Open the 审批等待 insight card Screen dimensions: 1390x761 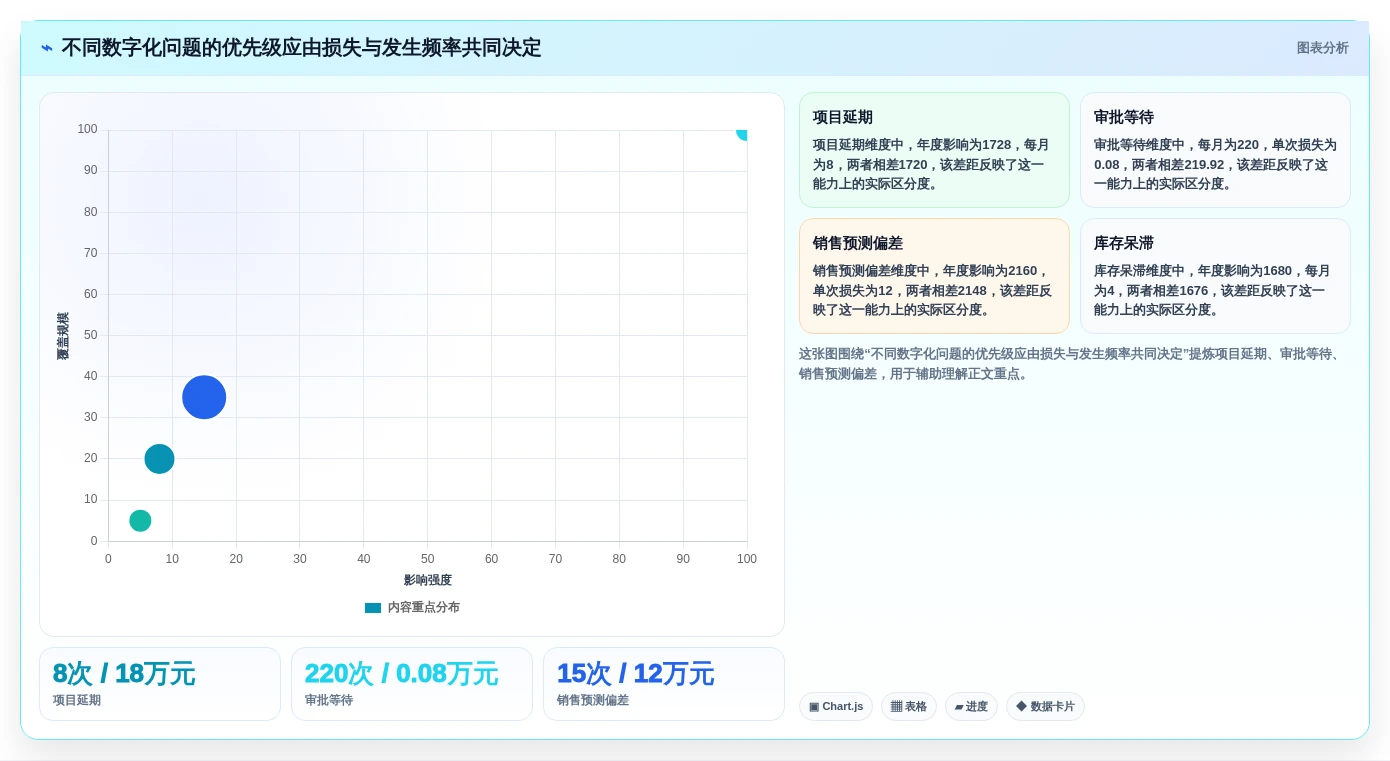(1215, 150)
